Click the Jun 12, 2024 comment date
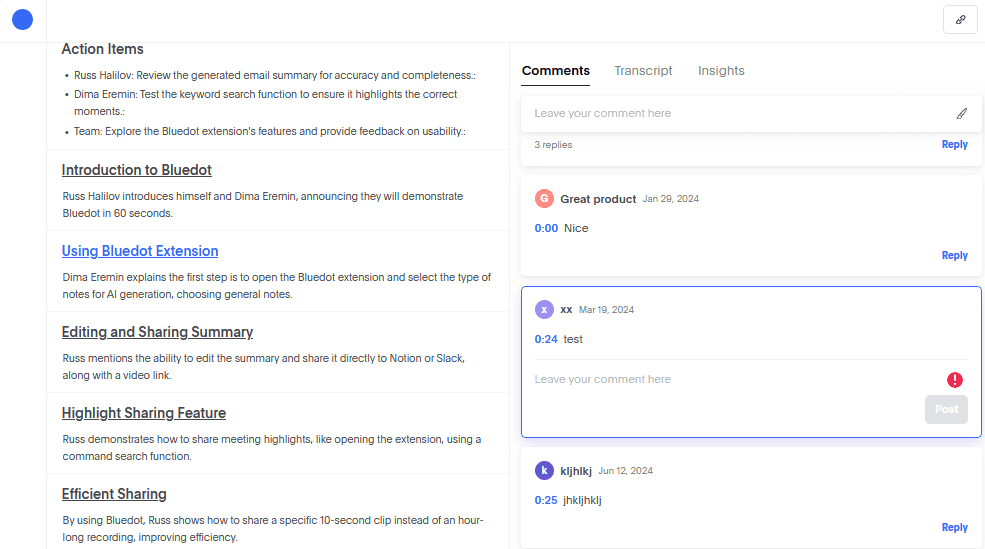The image size is (985, 549). click(625, 470)
